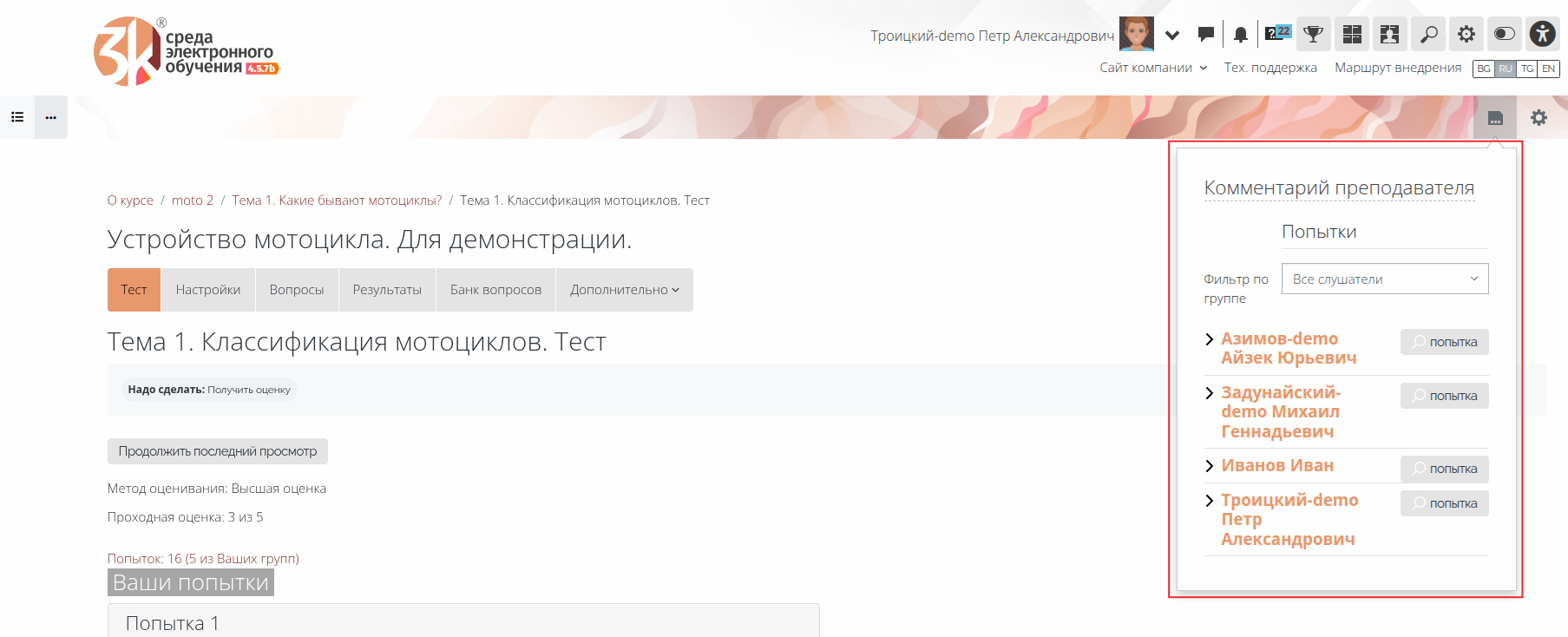Click the magnifying glass search icon

tap(1427, 35)
